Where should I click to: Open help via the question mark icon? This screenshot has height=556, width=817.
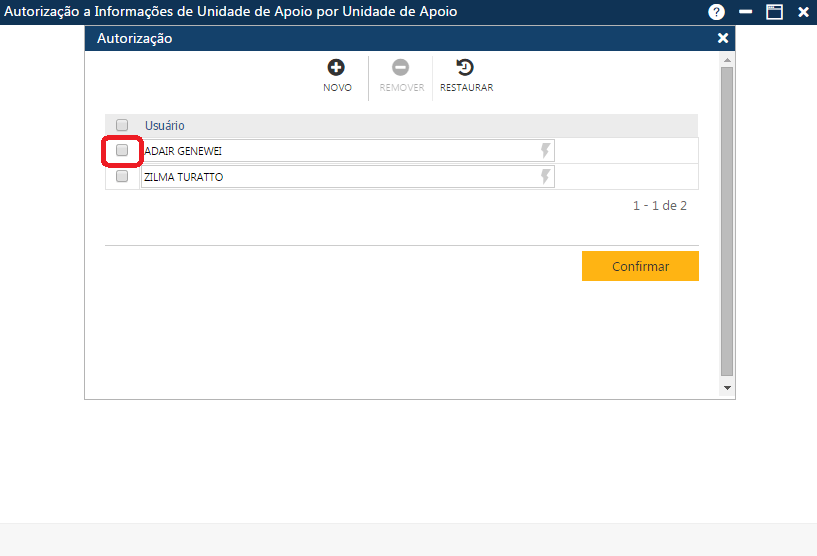point(716,12)
